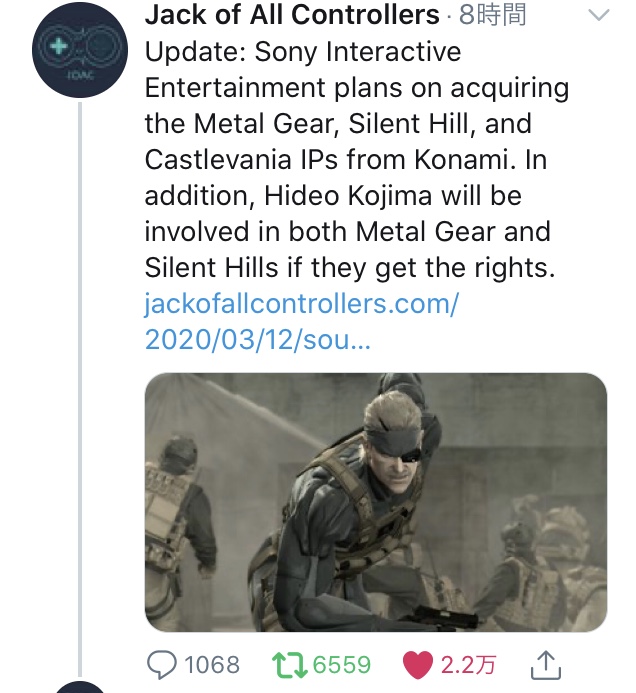
Task: Click the truncated "2020/03/12/sou…" link line
Action: click(257, 340)
